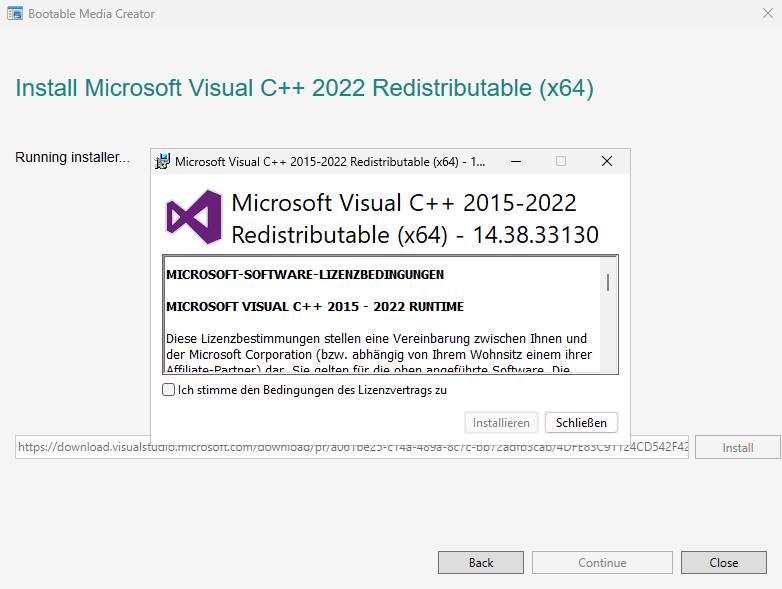
Task: Click the license text scrollbar thumb
Action: click(608, 282)
